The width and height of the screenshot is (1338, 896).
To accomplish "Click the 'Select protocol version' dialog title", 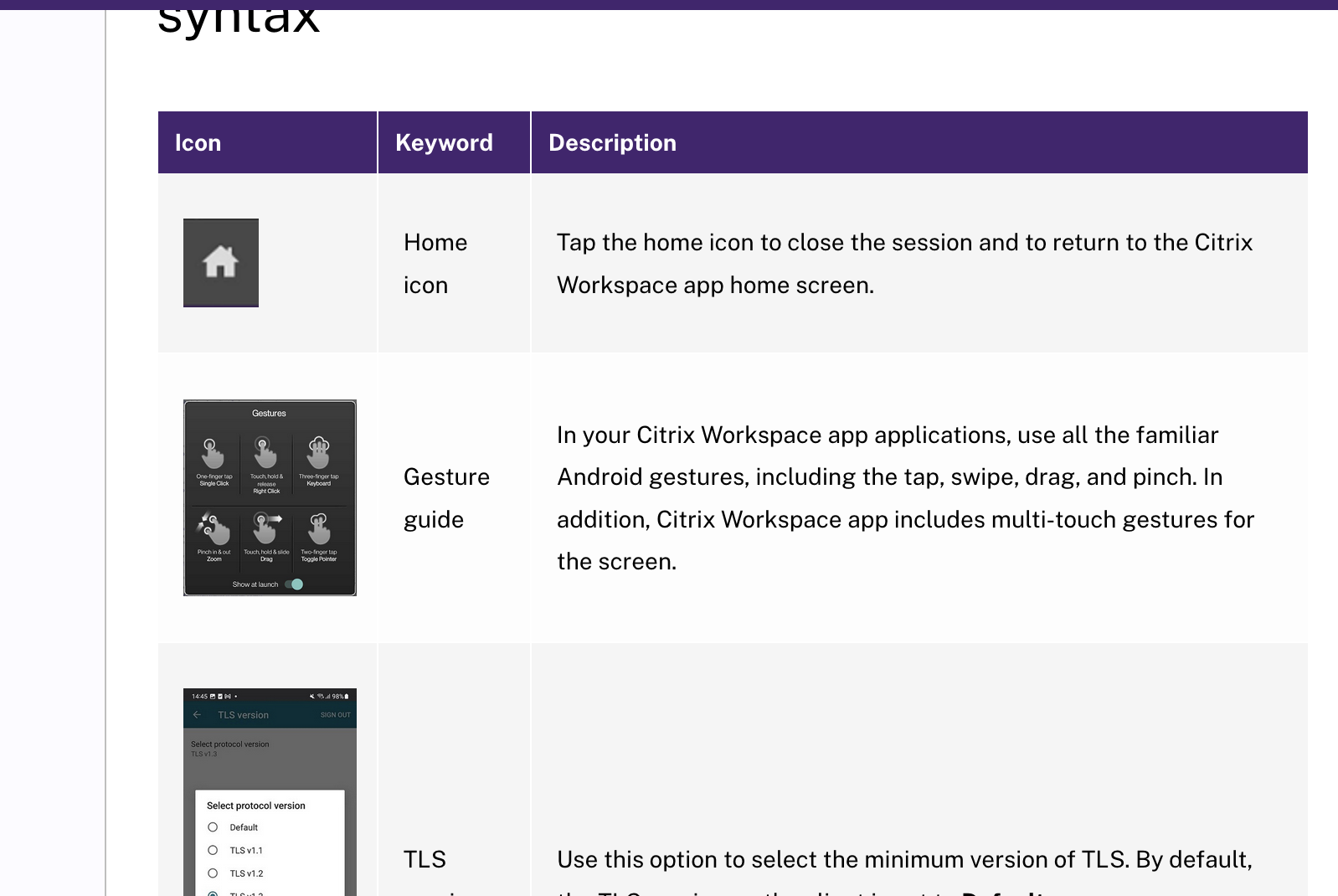I will [256, 806].
